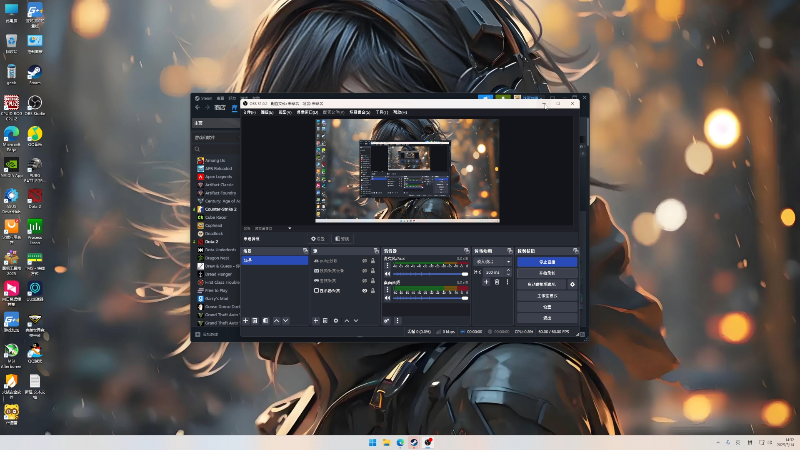800x450 pixels.
Task: Go forward in the Steam window
Action: tap(207, 107)
